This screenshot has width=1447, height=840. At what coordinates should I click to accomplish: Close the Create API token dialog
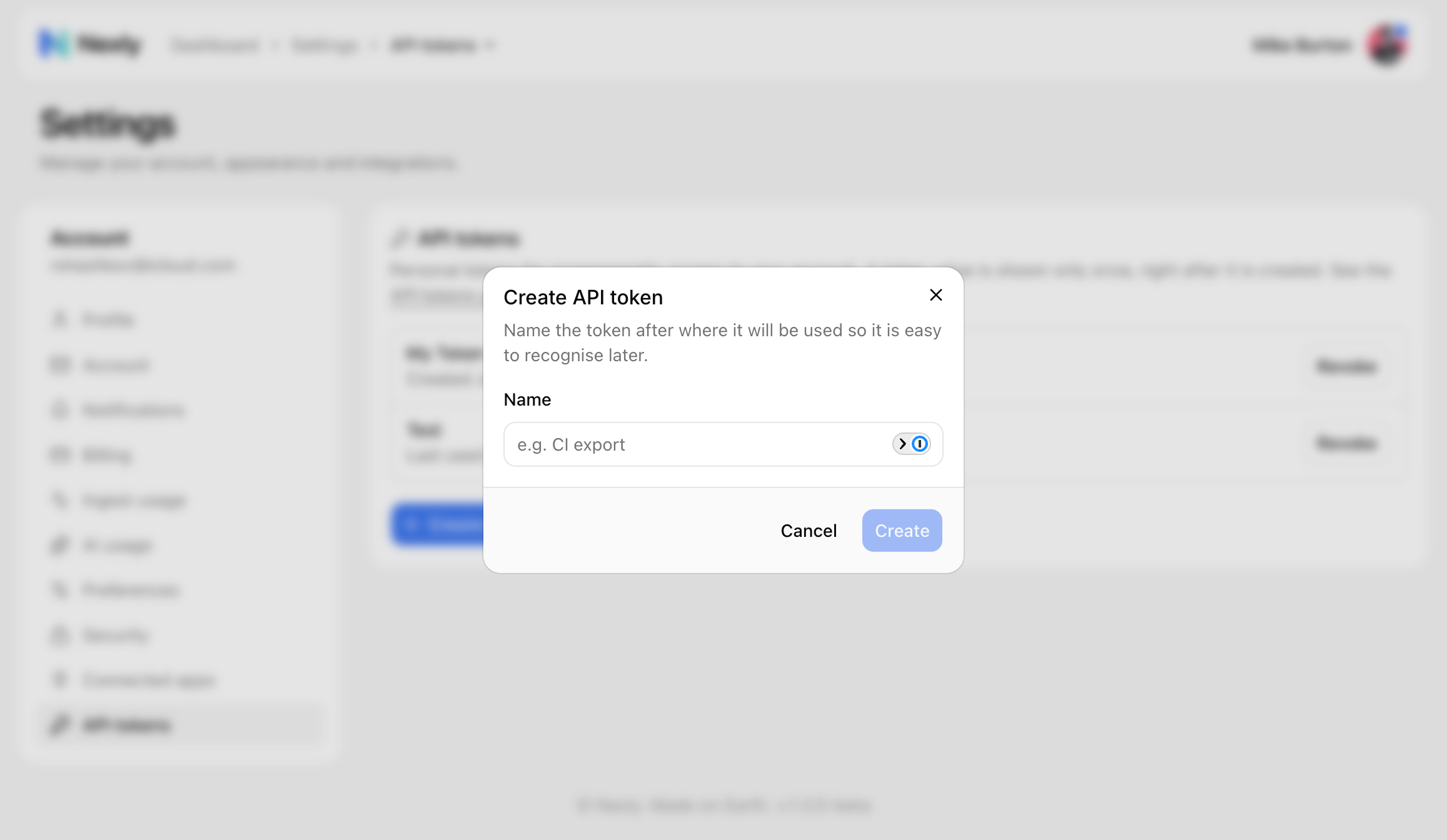pyautogui.click(x=935, y=295)
